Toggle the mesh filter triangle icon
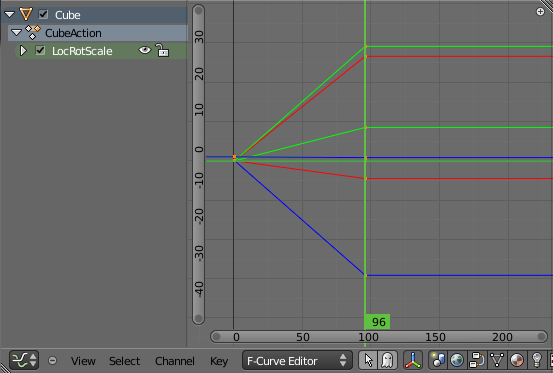553x373 pixels. tap(497, 360)
